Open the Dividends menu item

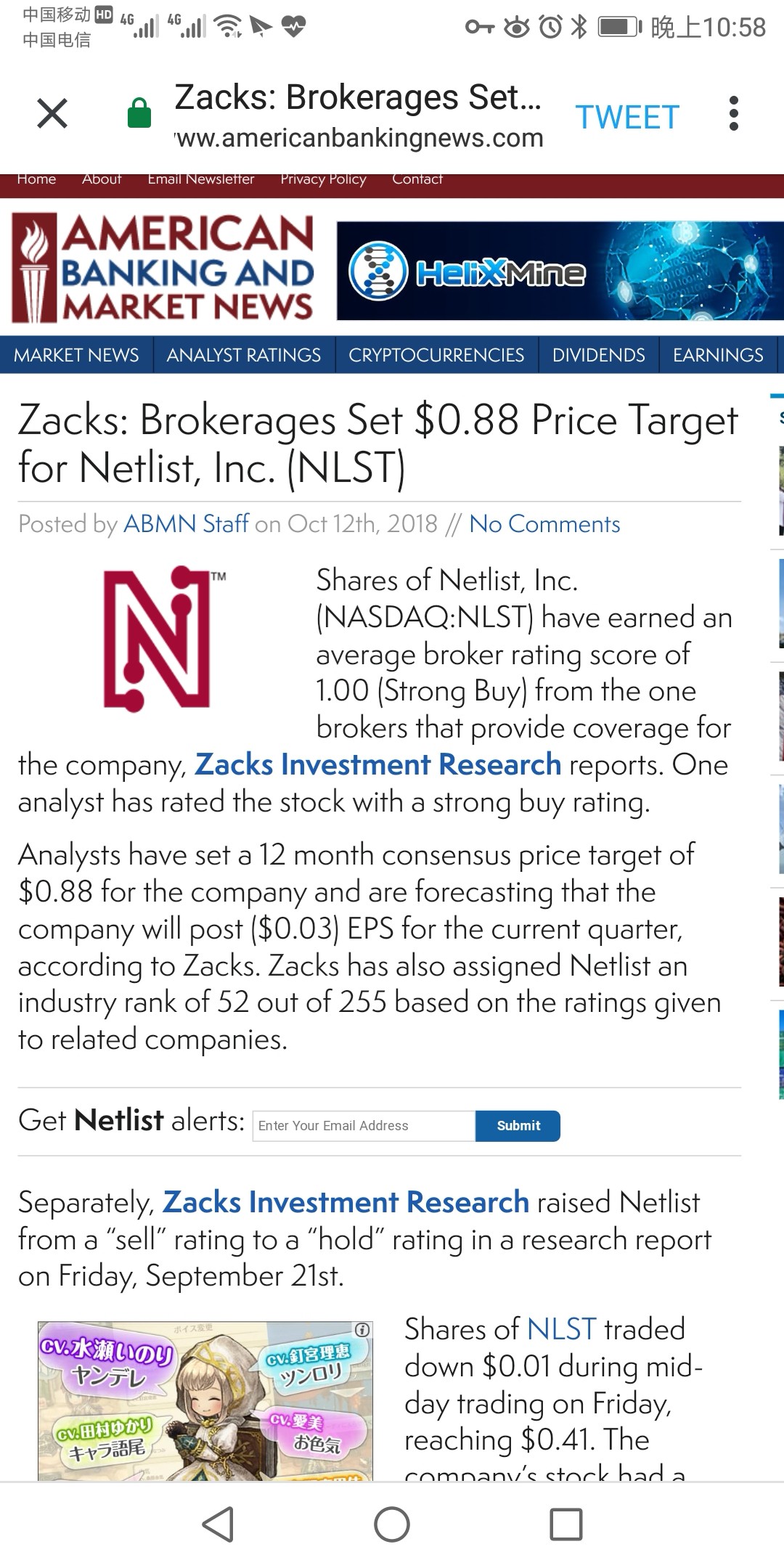[599, 355]
